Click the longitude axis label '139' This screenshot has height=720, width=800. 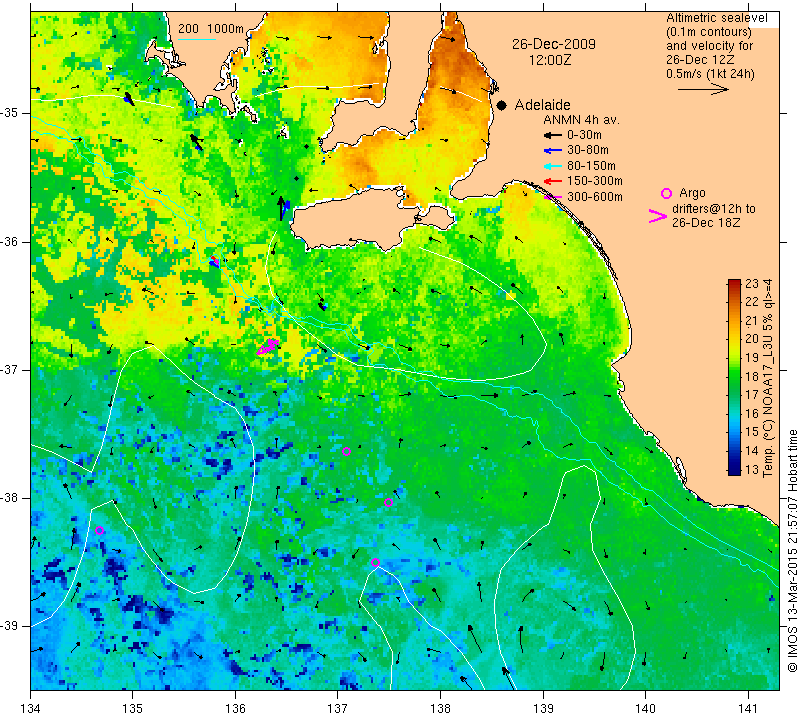pyautogui.click(x=543, y=709)
